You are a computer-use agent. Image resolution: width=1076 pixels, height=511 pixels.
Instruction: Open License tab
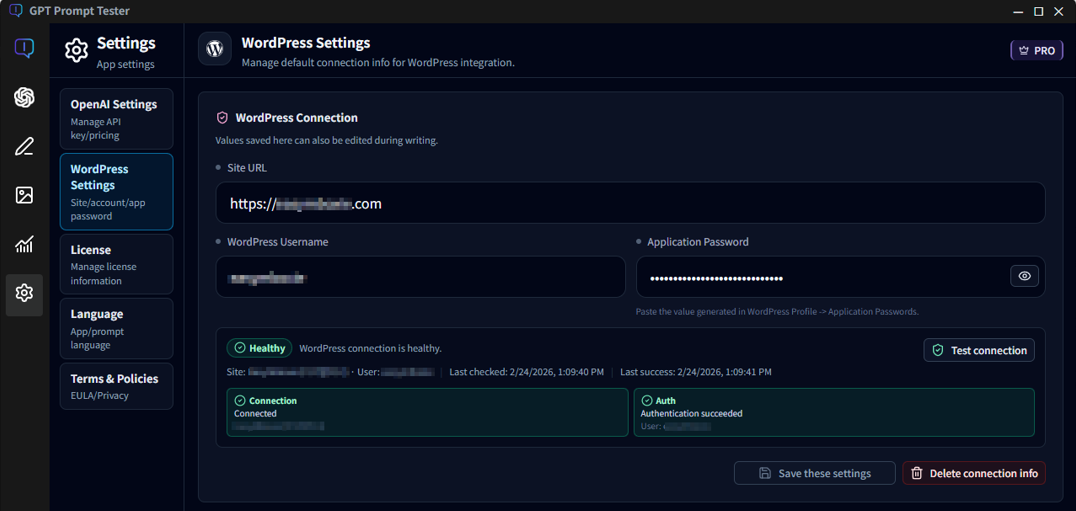tap(116, 264)
